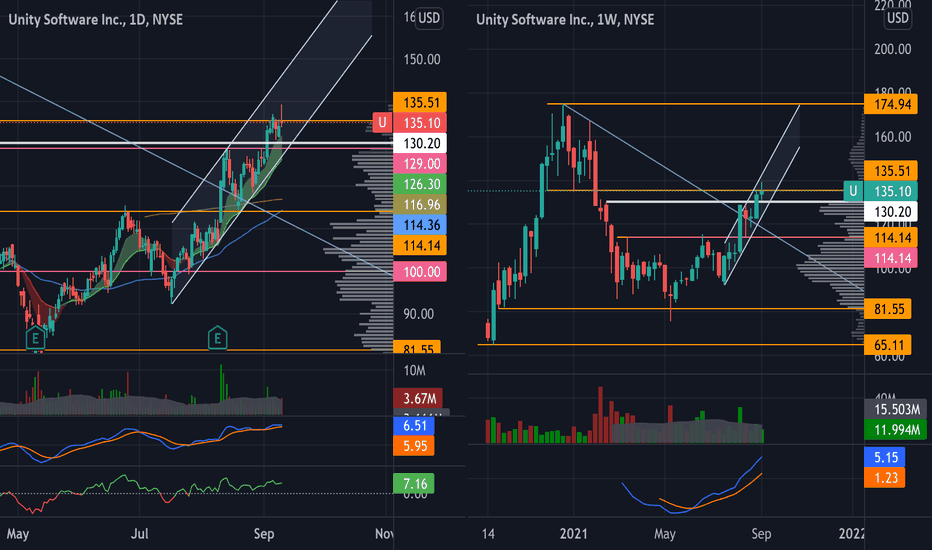Click the first earnings E marker near May
This screenshot has width=932, height=550.
(x=35, y=338)
